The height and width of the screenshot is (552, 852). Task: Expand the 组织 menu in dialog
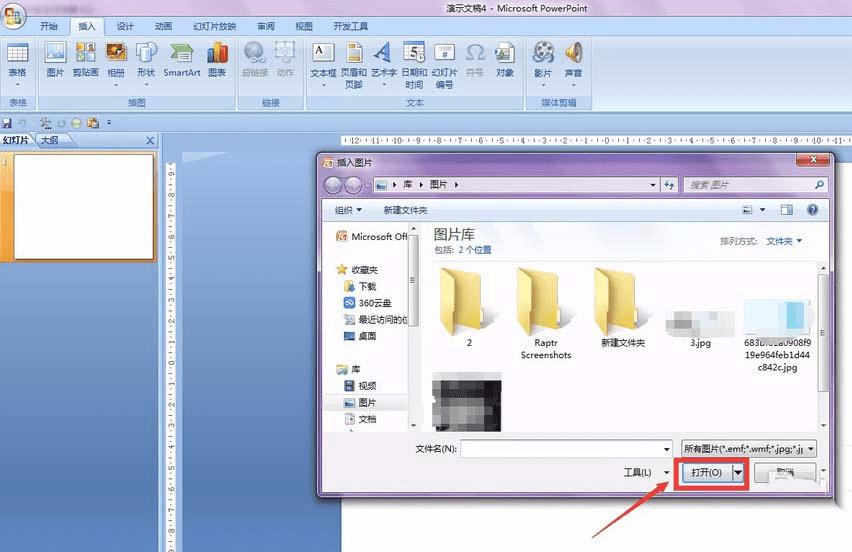click(x=348, y=210)
